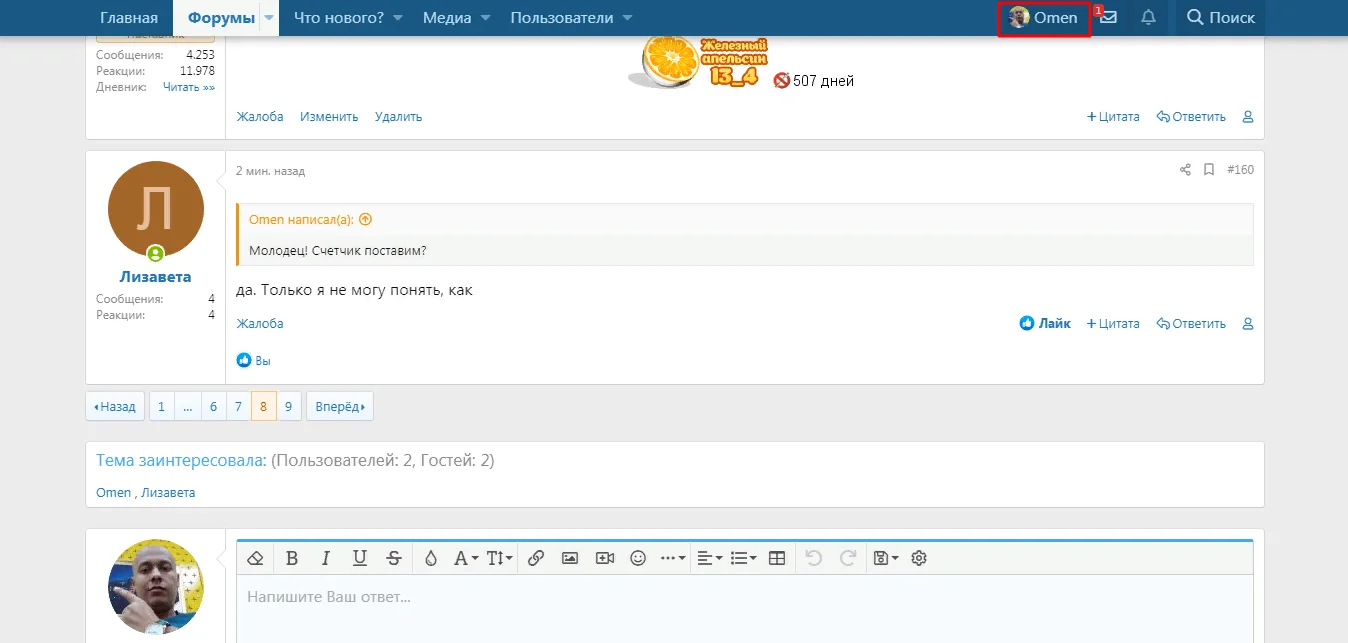Open the text color droplet picker
The width and height of the screenshot is (1348, 643).
pyautogui.click(x=430, y=559)
